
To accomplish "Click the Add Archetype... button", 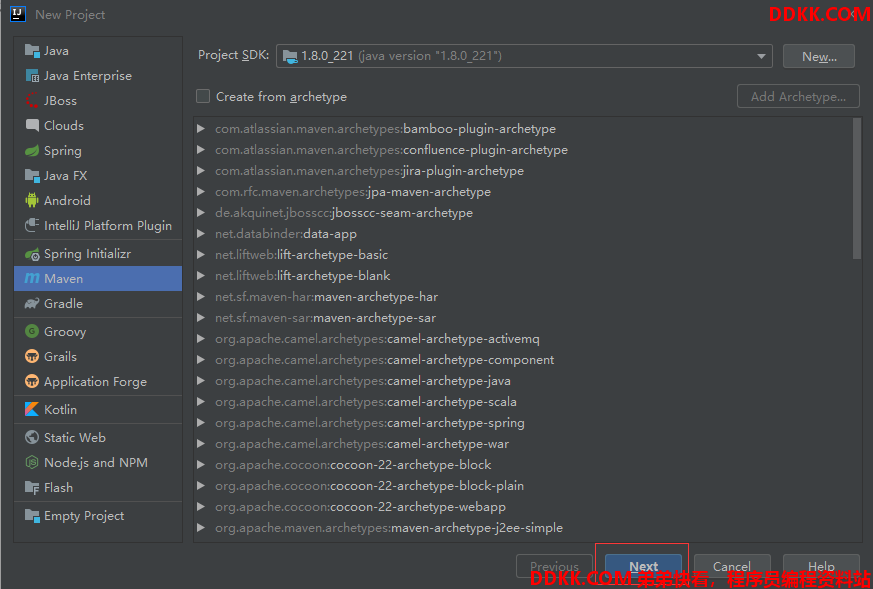I will (x=798, y=96).
